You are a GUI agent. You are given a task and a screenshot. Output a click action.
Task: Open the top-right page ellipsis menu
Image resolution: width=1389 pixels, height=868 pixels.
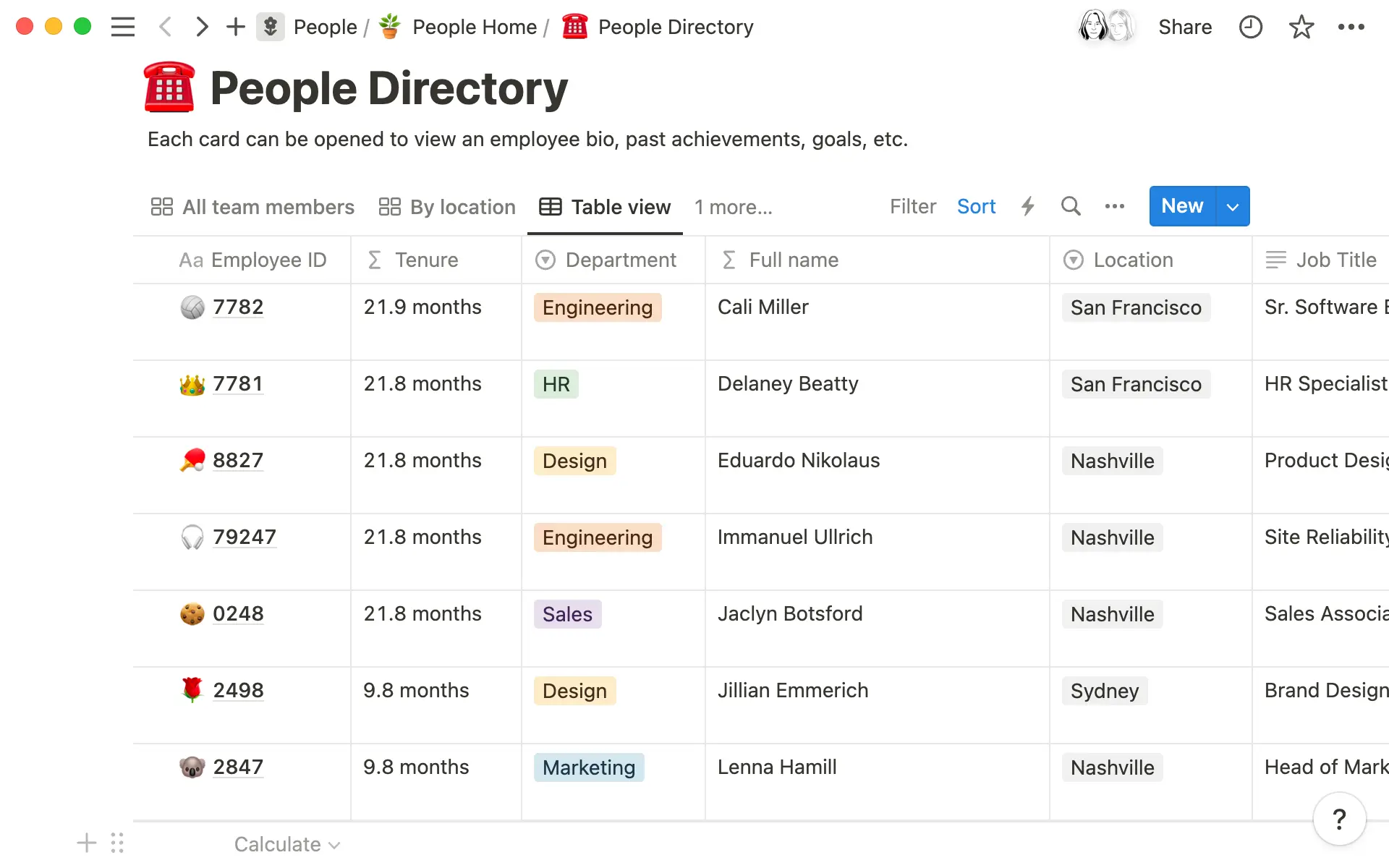coord(1351,27)
